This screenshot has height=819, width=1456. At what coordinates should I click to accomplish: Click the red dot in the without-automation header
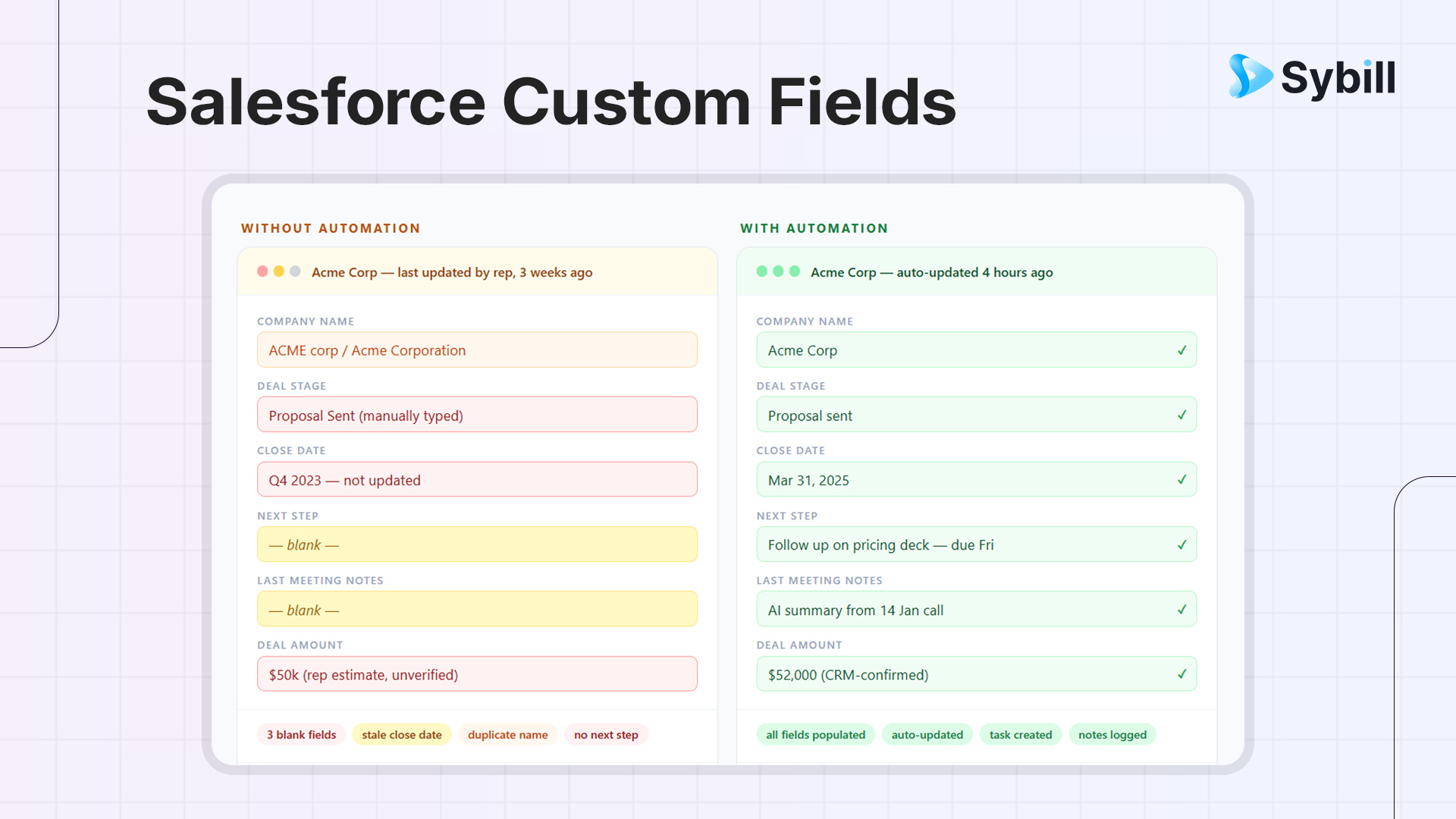click(262, 271)
